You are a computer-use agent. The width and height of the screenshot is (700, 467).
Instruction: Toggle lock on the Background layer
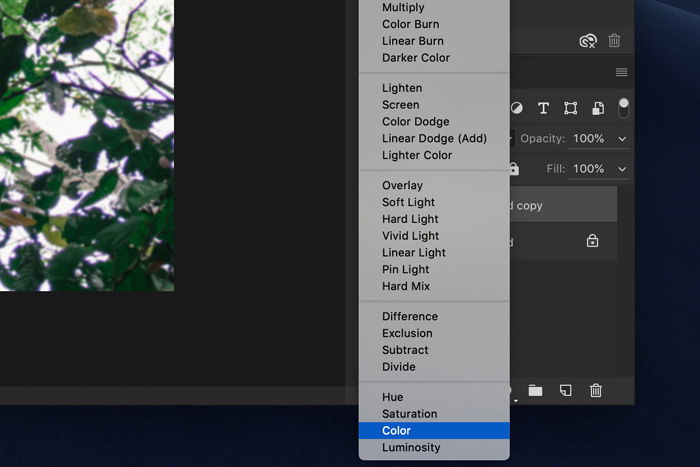click(592, 241)
